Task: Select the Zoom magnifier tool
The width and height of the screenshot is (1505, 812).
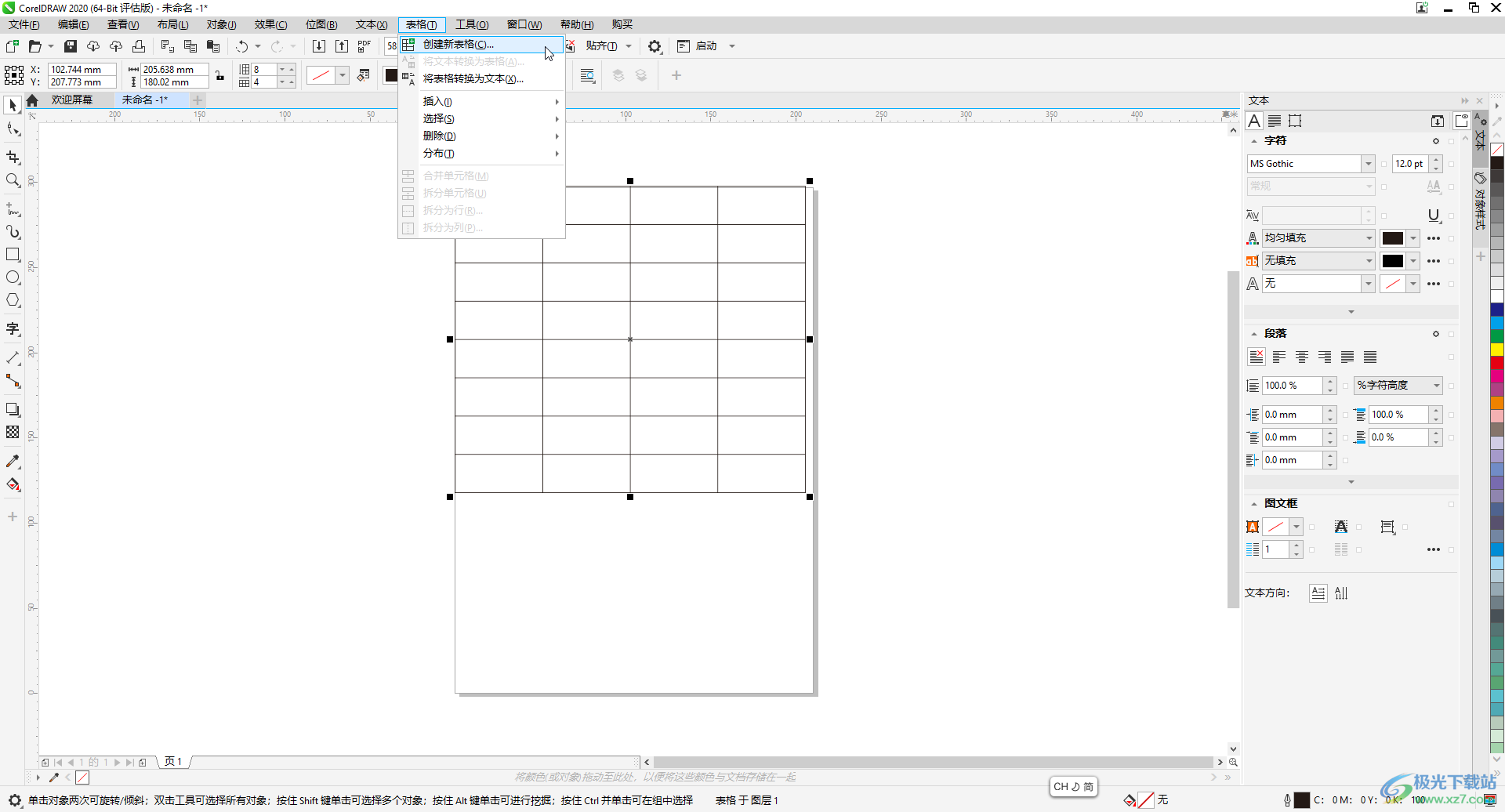Action: point(13,180)
